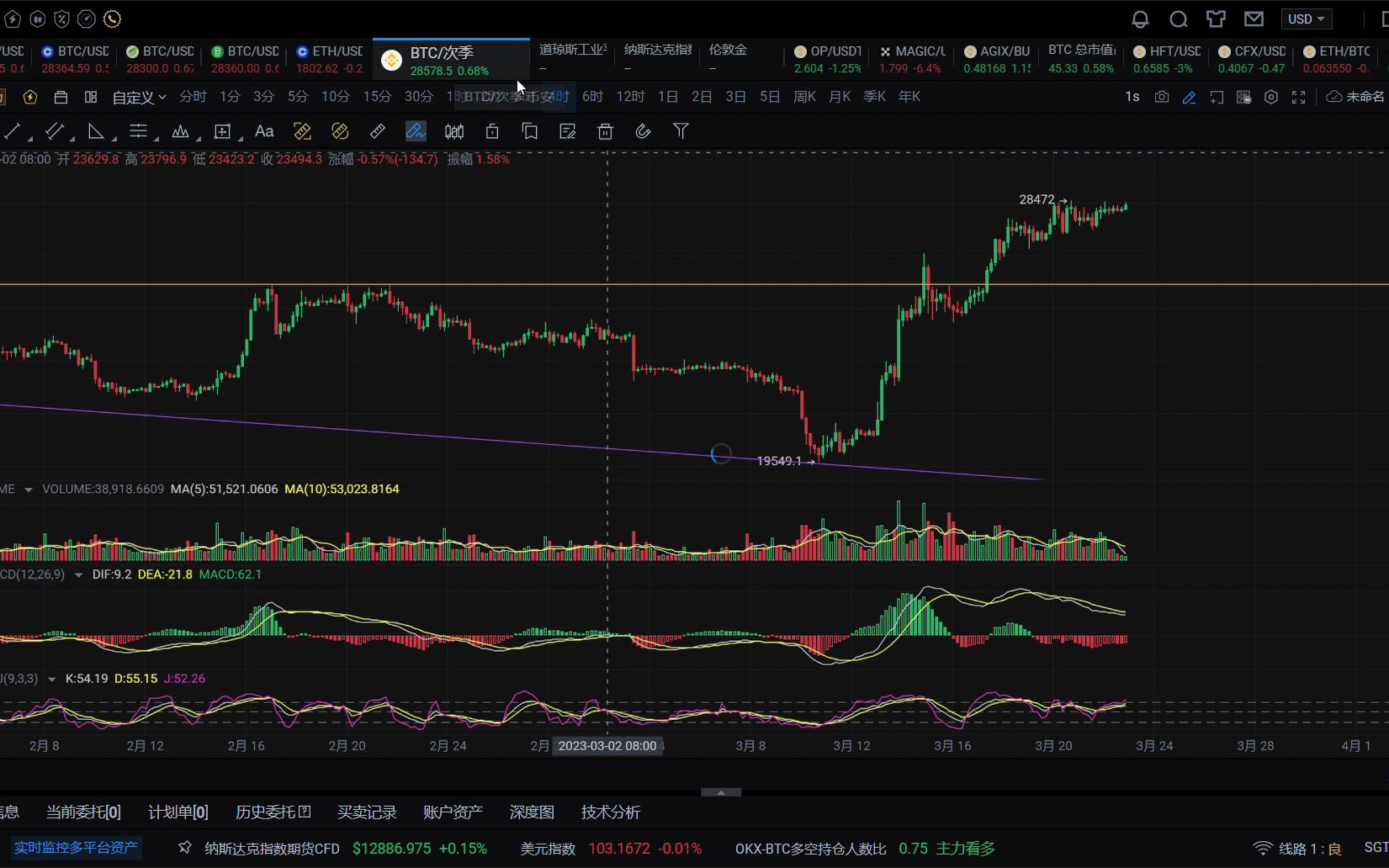Select the 15分 timeframe
This screenshot has width=1389, height=868.
tap(377, 97)
